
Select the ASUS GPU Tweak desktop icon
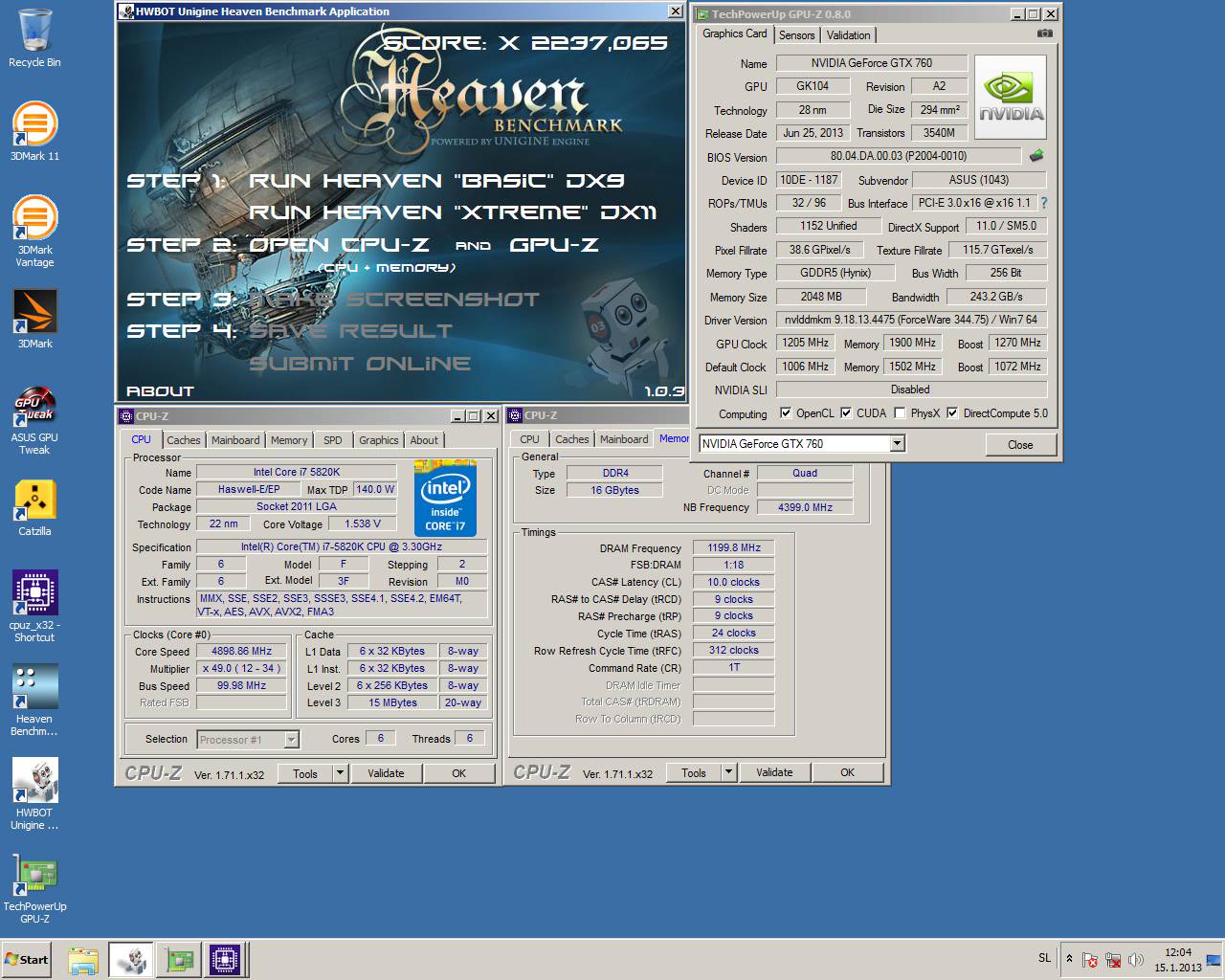tap(34, 419)
